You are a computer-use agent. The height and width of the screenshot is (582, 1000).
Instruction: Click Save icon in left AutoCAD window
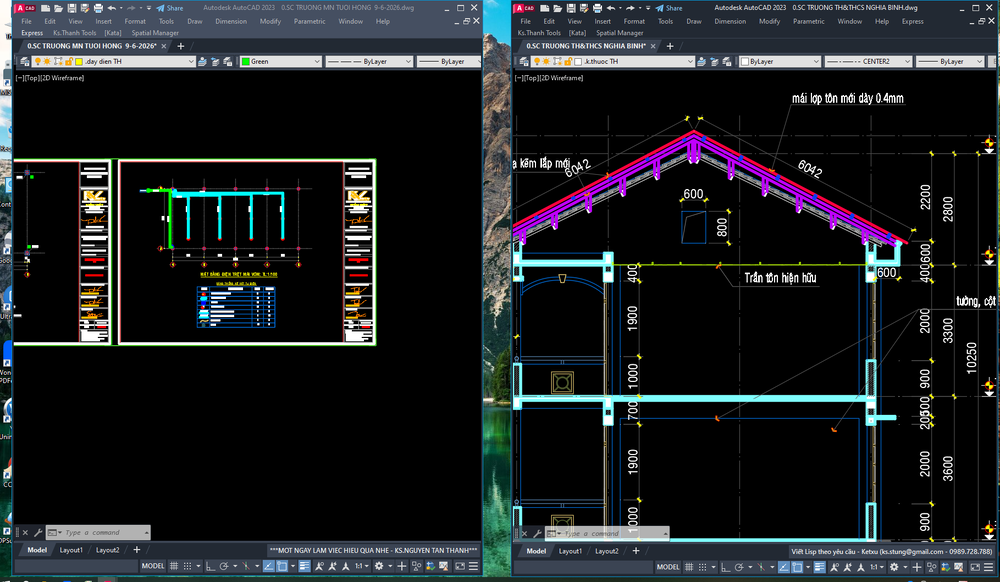(x=71, y=8)
